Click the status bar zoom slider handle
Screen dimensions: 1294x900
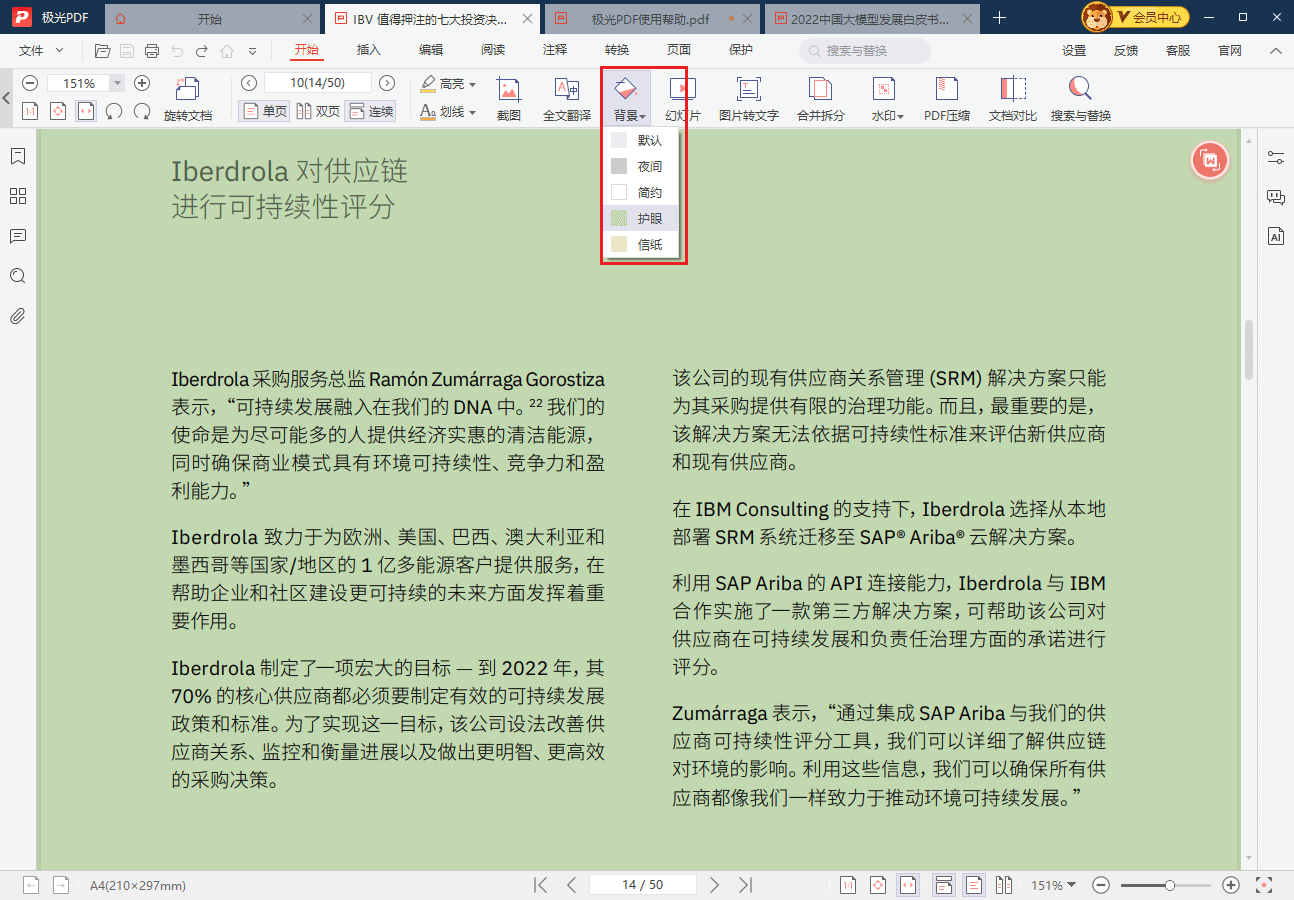[x=1169, y=885]
